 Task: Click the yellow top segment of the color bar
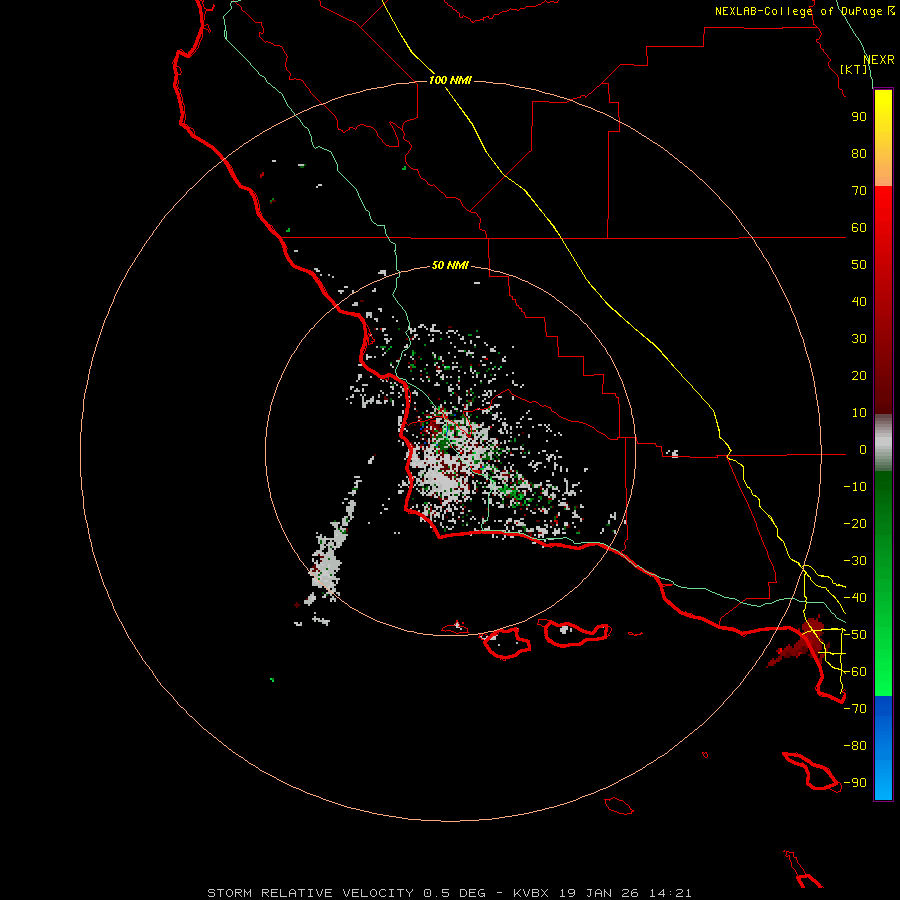[x=883, y=138]
